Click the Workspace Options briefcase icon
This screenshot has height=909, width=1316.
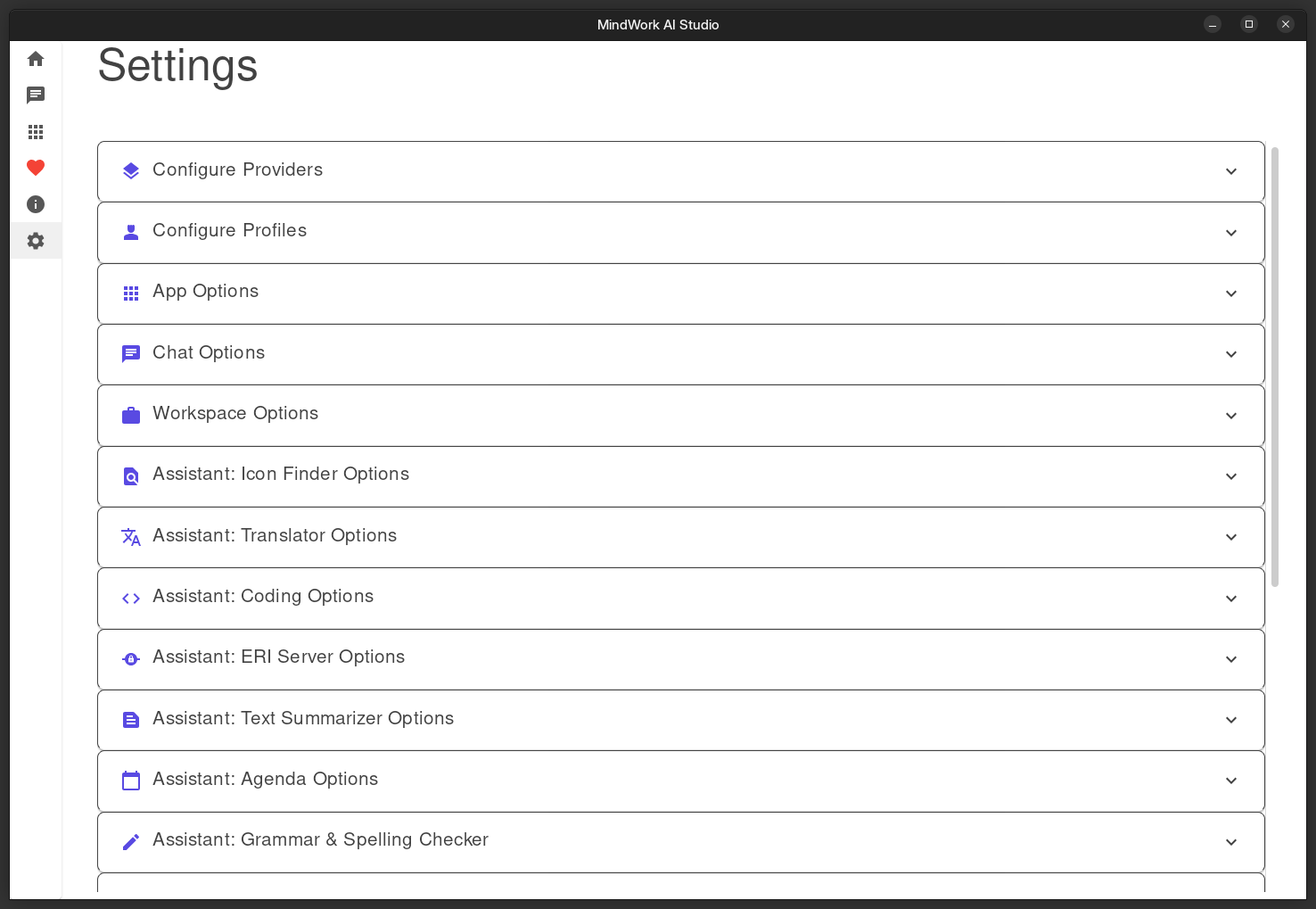click(x=131, y=415)
